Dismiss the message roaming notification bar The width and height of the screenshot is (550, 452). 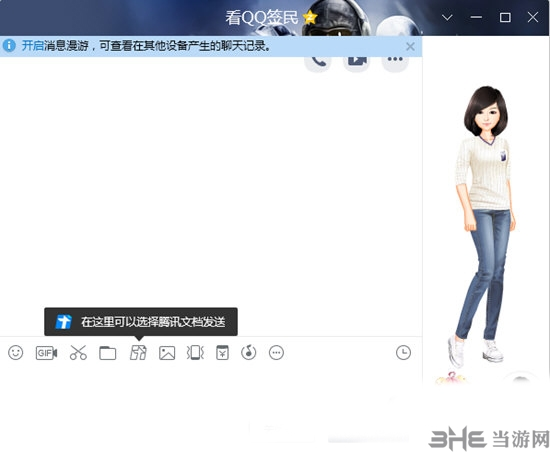pyautogui.click(x=410, y=46)
